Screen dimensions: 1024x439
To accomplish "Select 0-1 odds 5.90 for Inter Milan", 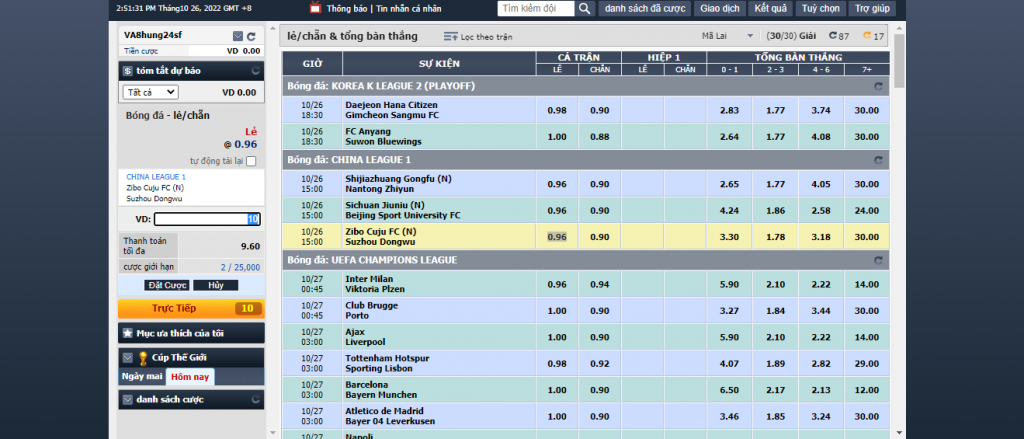I will [x=729, y=285].
